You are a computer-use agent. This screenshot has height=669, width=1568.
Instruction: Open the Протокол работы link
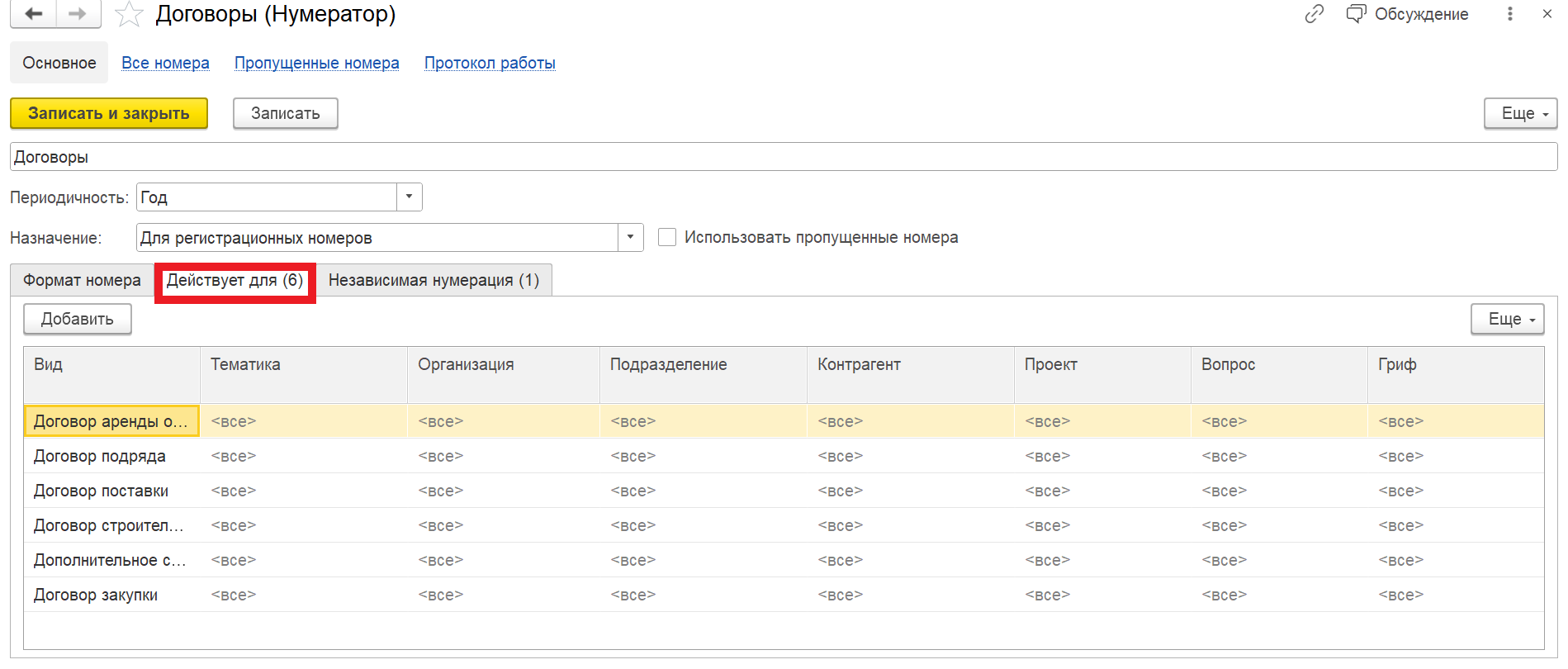490,64
